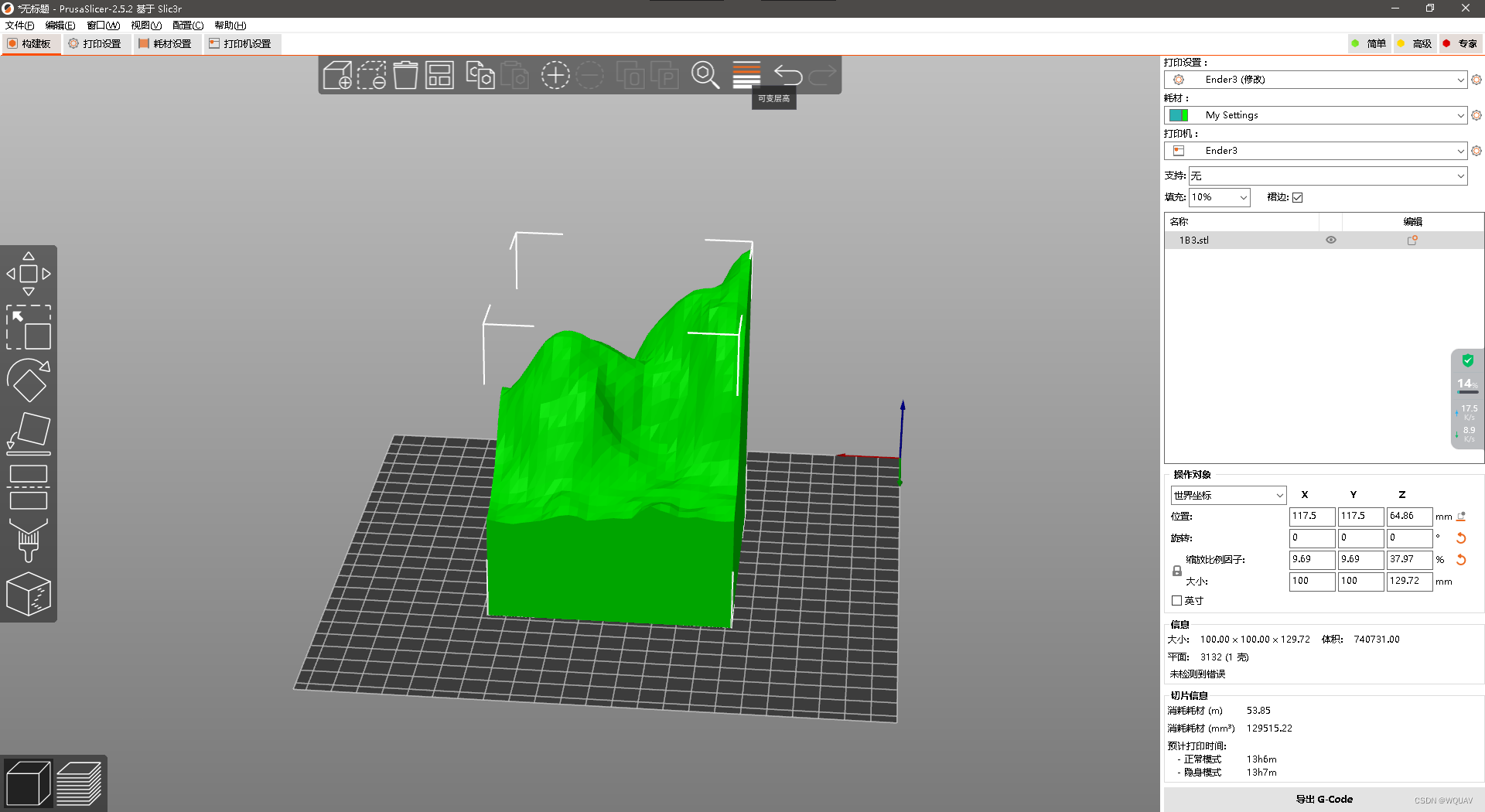Viewport: 1485px width, 812px height.
Task: Switch to the Plater tab
Action: pos(30,44)
